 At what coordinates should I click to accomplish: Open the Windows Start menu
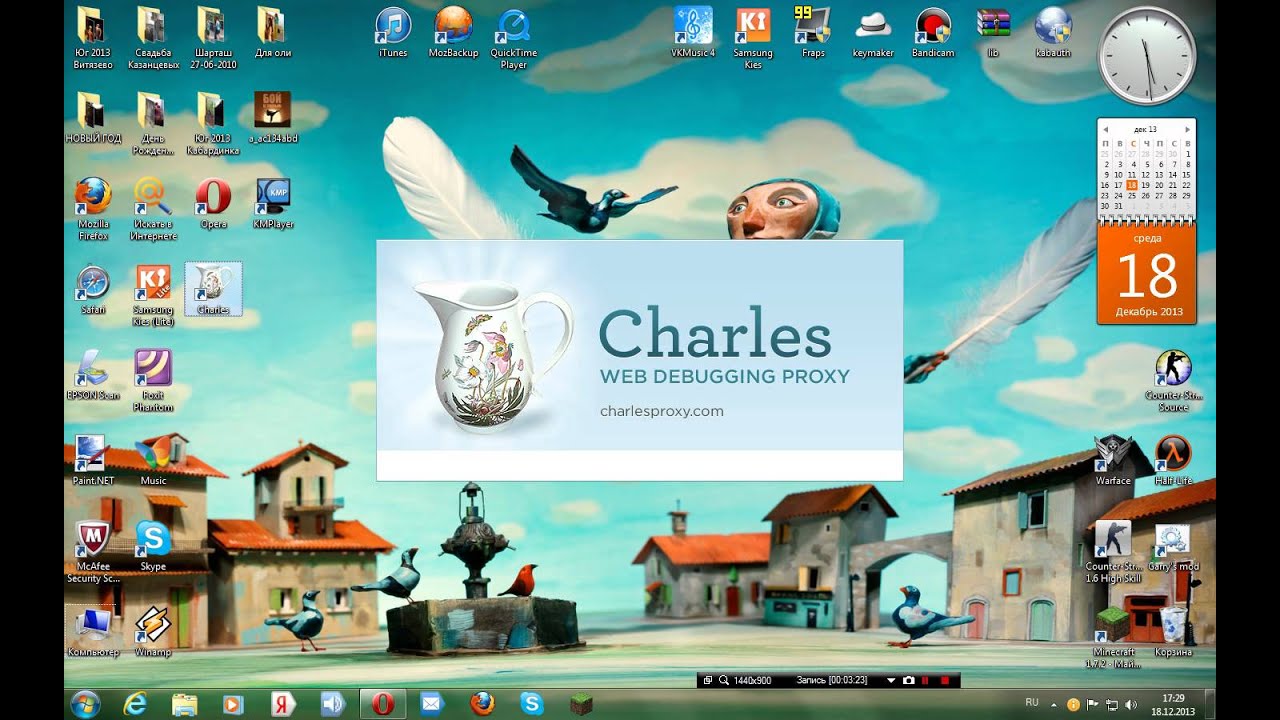pos(86,704)
